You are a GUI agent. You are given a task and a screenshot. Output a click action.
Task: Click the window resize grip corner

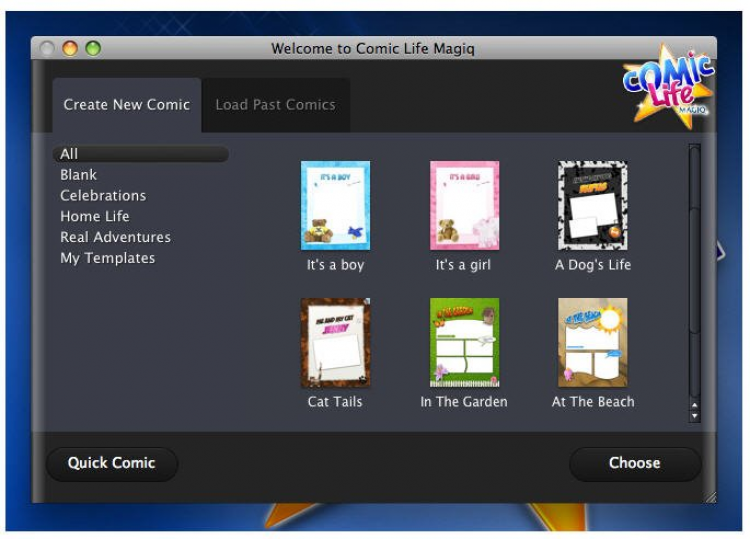710,497
